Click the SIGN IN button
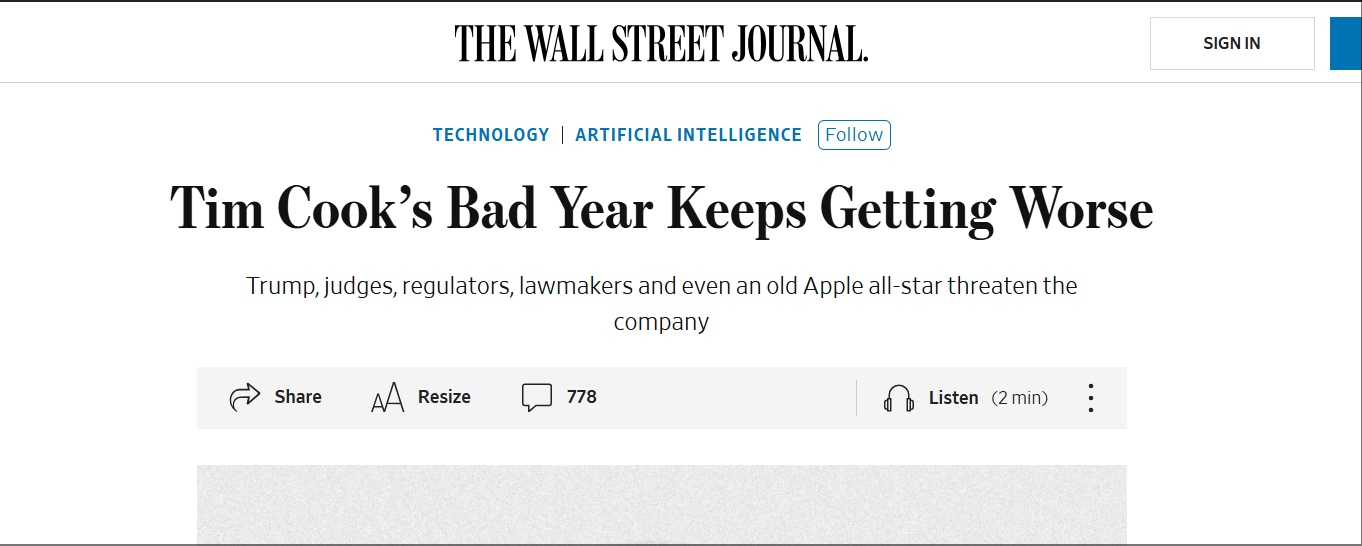Viewport: 1362px width, 546px height. tap(1232, 44)
